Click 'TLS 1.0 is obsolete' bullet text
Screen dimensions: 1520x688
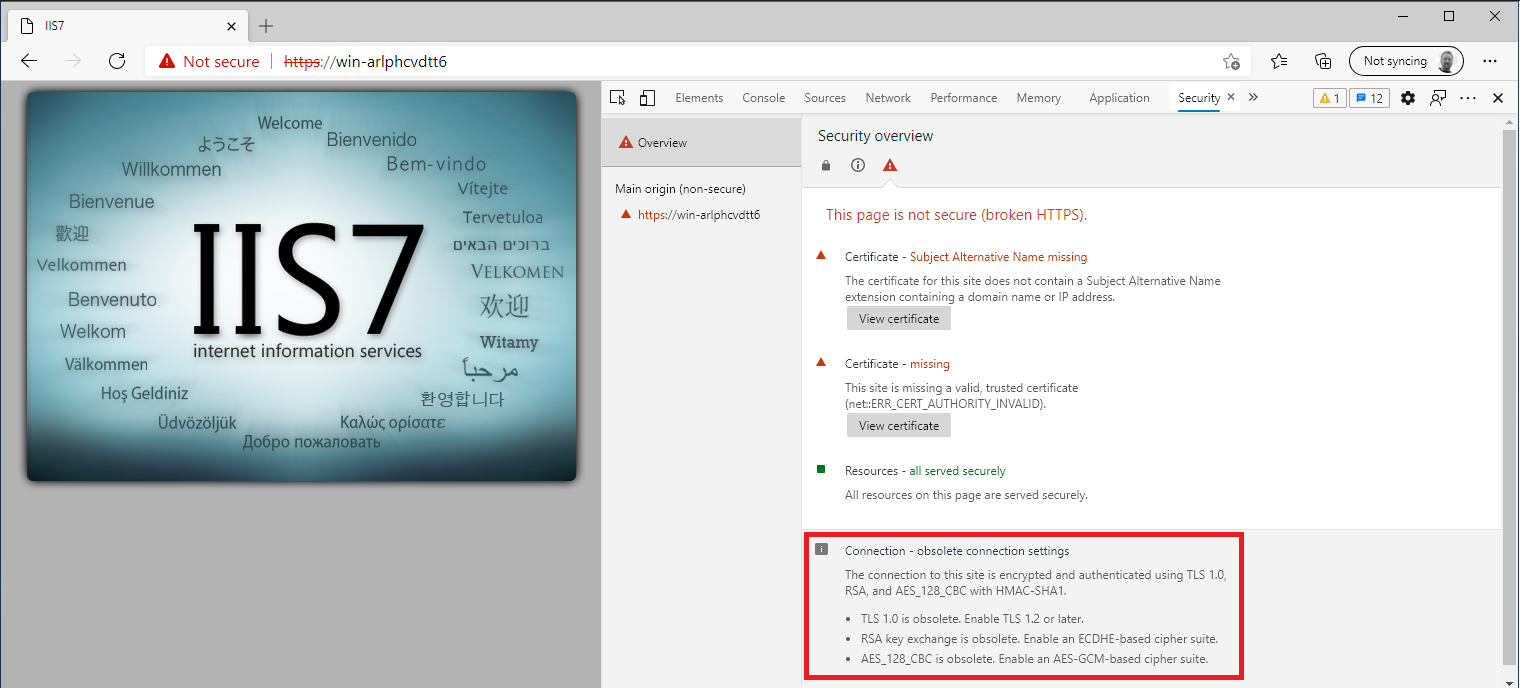point(972,619)
